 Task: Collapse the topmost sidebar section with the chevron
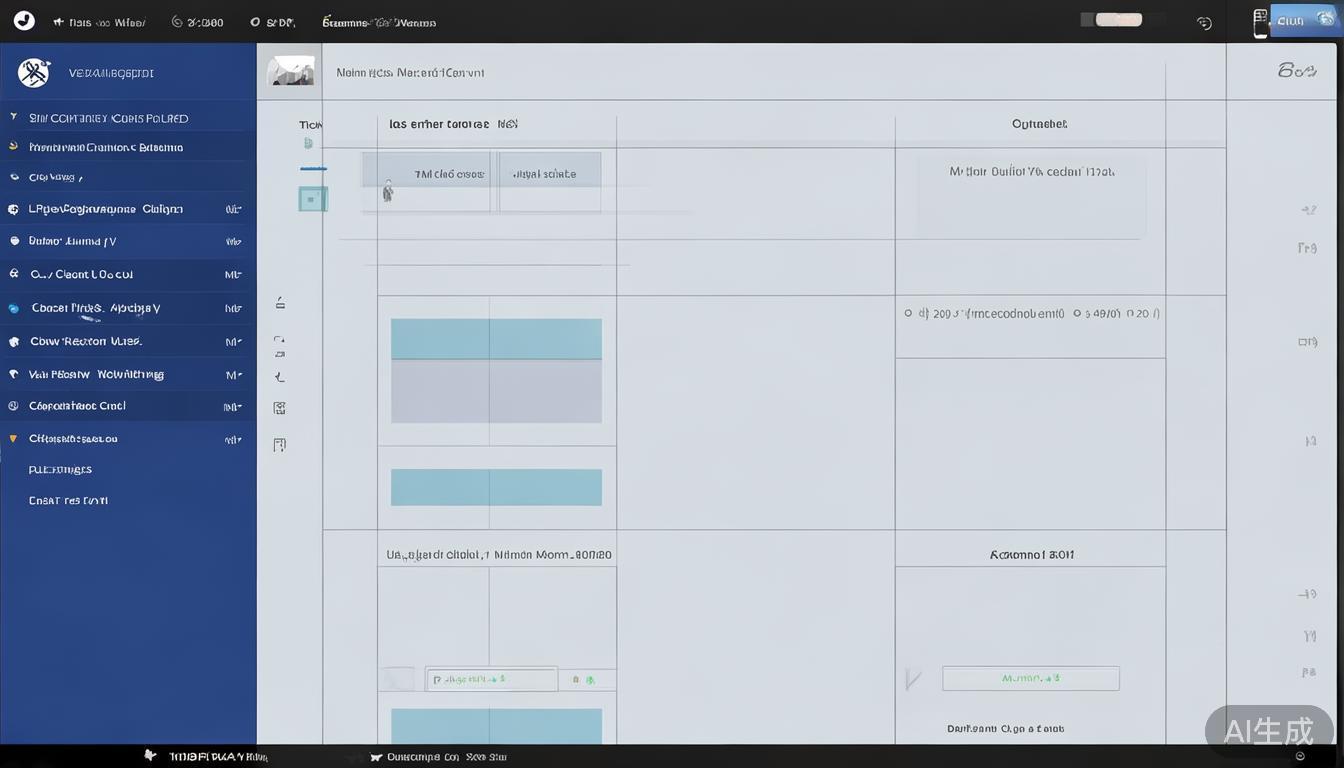pyautogui.click(x=13, y=117)
